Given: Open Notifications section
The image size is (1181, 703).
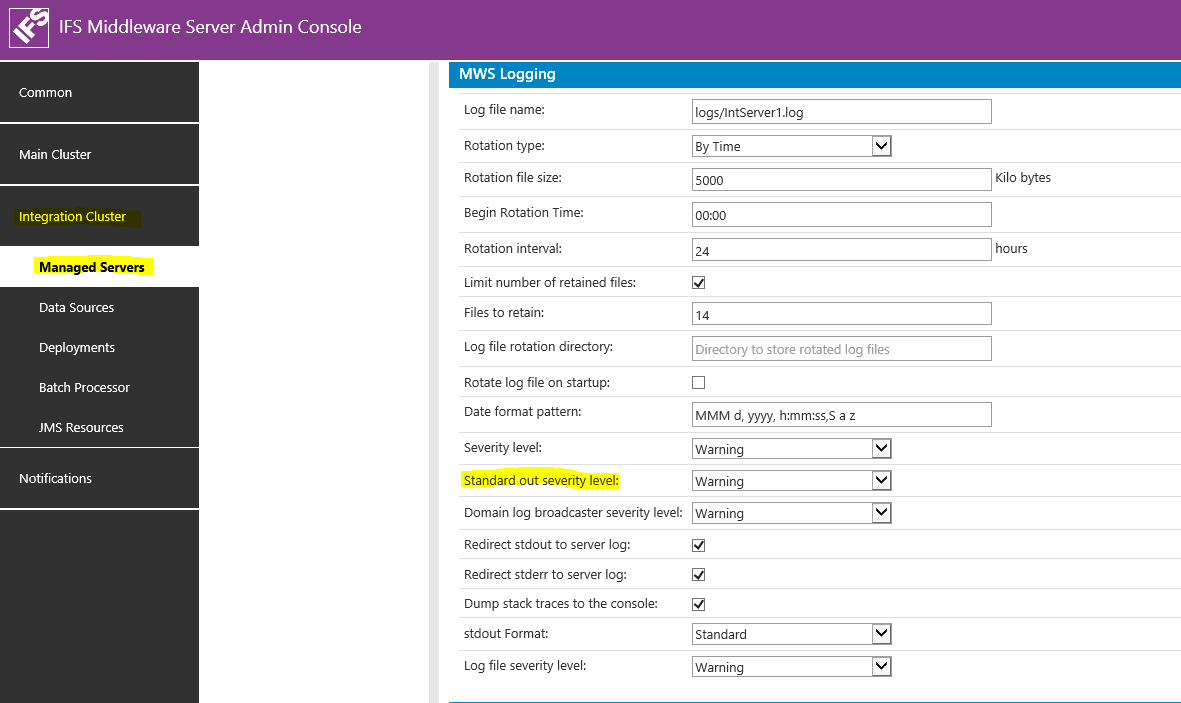Looking at the screenshot, I should tap(99, 478).
